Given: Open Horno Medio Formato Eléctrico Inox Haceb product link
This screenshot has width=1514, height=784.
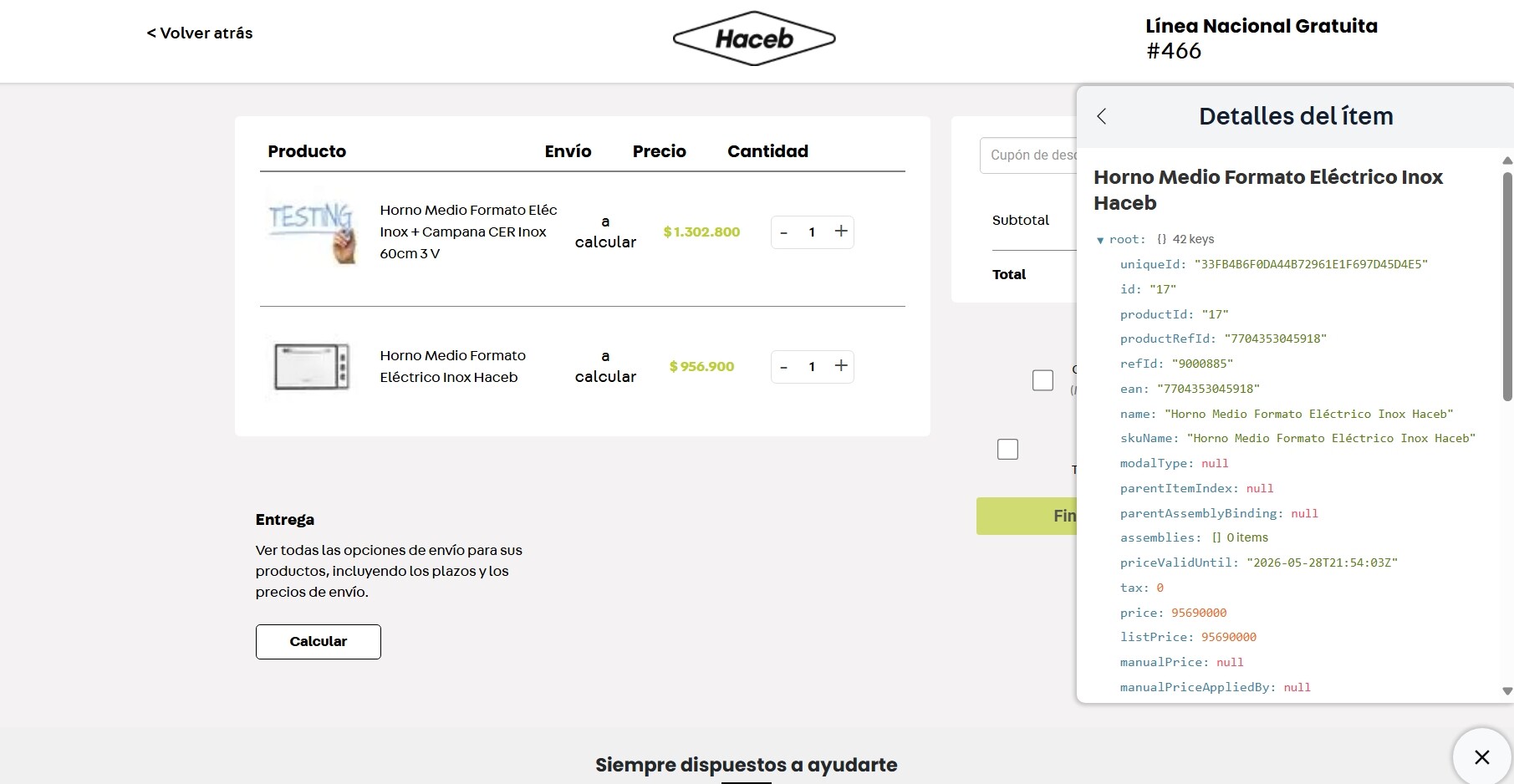Looking at the screenshot, I should tap(452, 366).
